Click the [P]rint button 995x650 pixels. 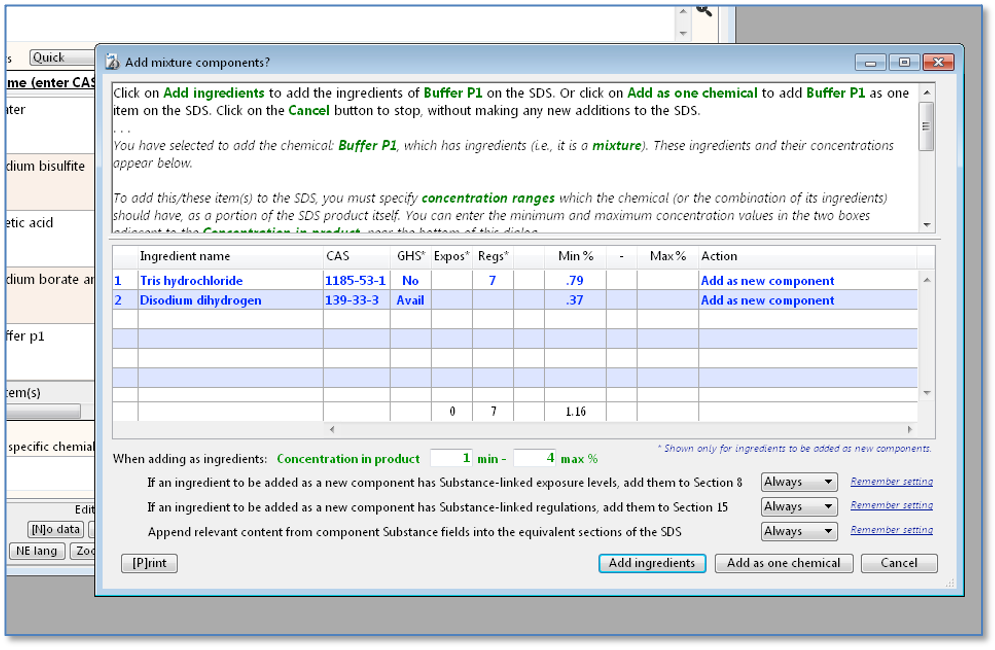tap(149, 563)
